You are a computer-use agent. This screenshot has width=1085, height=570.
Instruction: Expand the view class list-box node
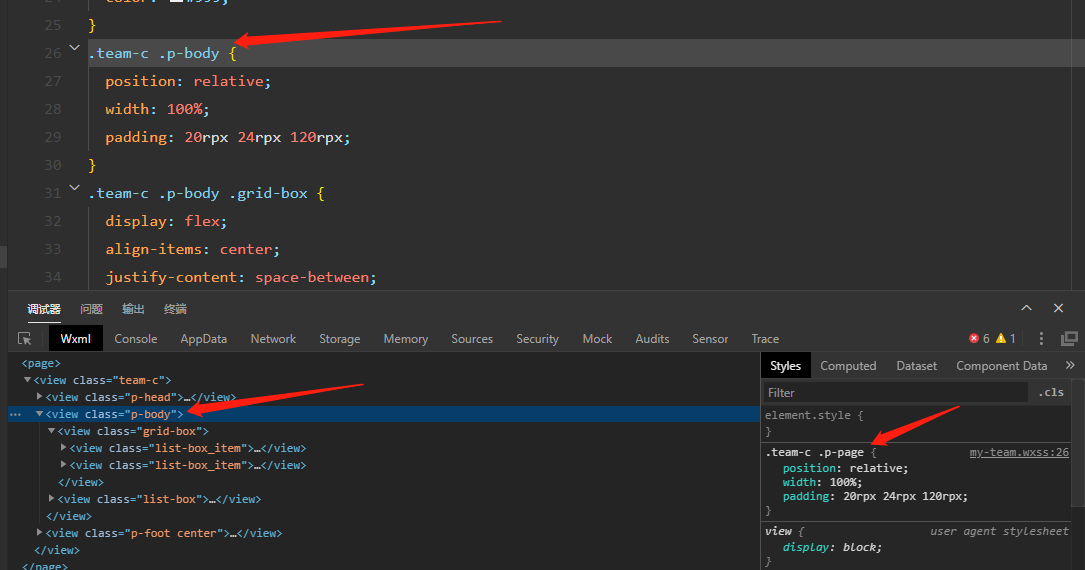pos(51,498)
